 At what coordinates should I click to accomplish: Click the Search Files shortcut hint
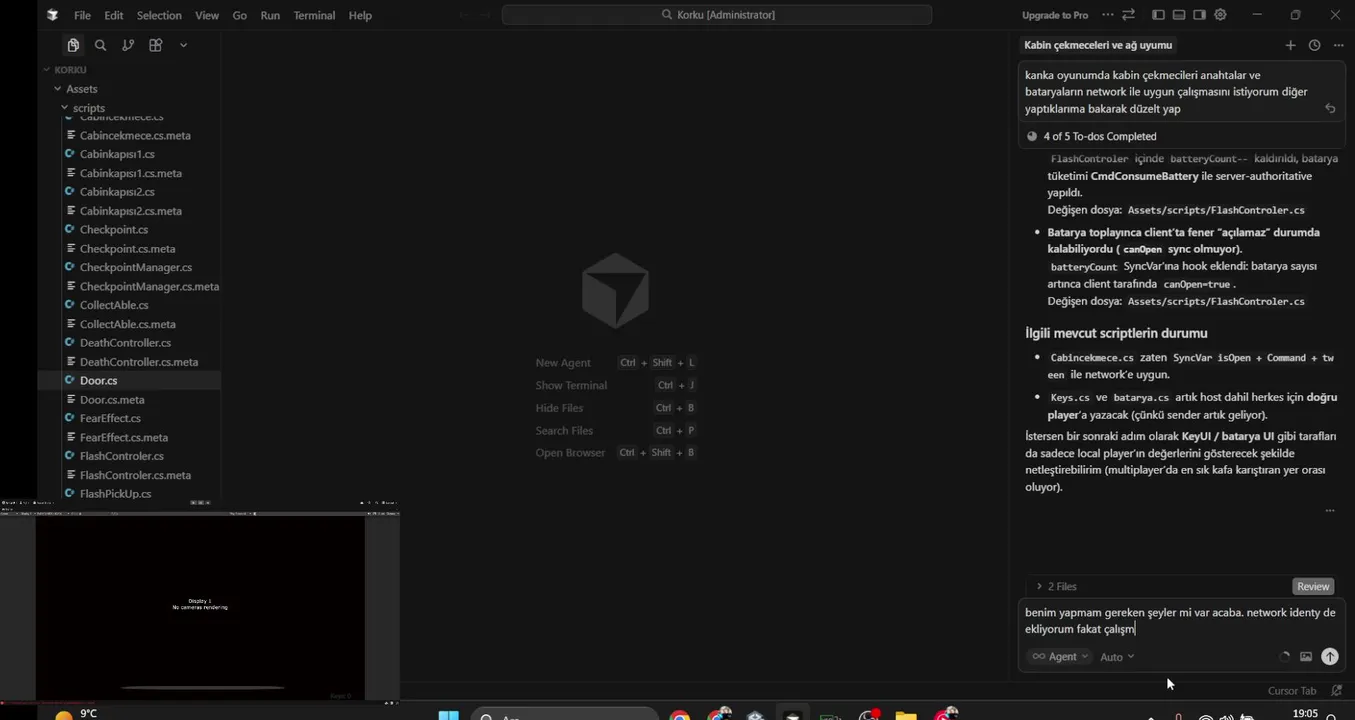pyautogui.click(x=615, y=431)
